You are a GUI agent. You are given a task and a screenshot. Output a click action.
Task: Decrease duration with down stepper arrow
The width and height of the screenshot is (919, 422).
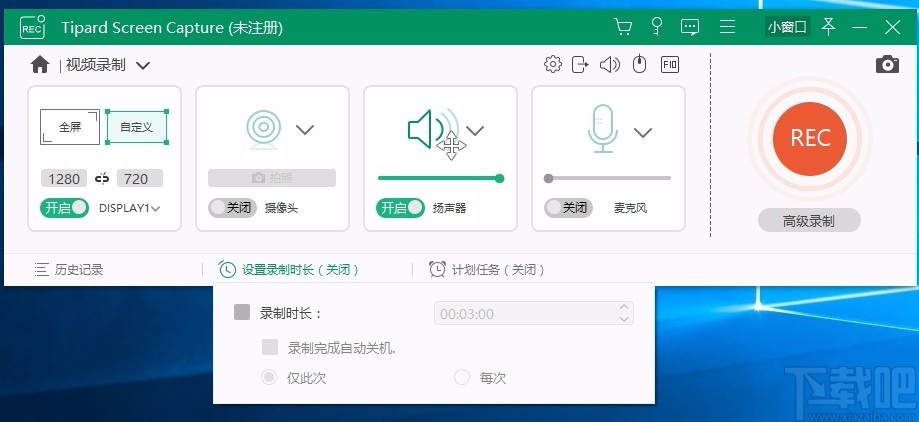pyautogui.click(x=624, y=319)
